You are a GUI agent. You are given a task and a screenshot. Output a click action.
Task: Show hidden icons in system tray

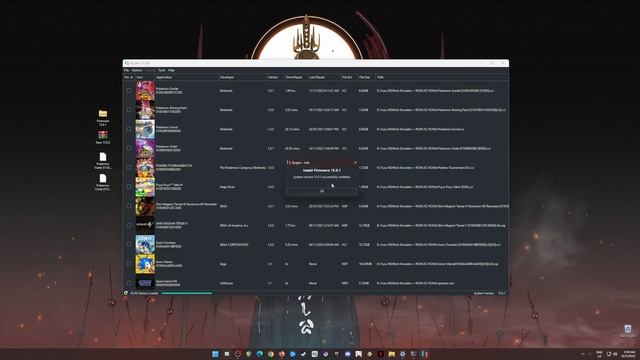pyautogui.click(x=582, y=354)
